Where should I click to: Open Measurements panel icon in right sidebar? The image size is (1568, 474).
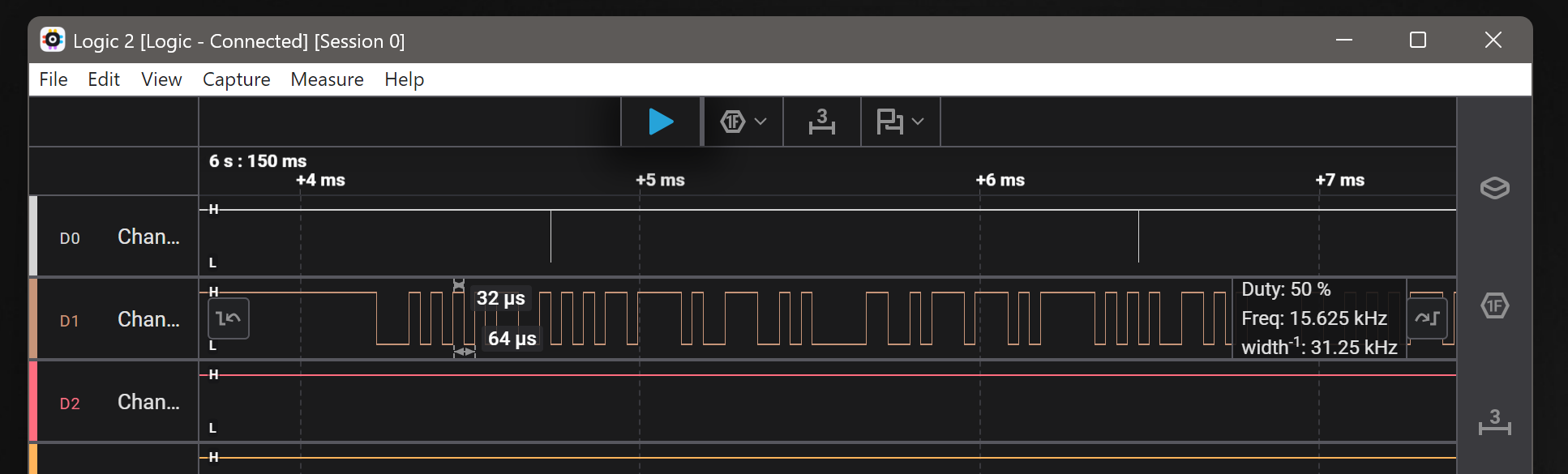pyautogui.click(x=1494, y=422)
